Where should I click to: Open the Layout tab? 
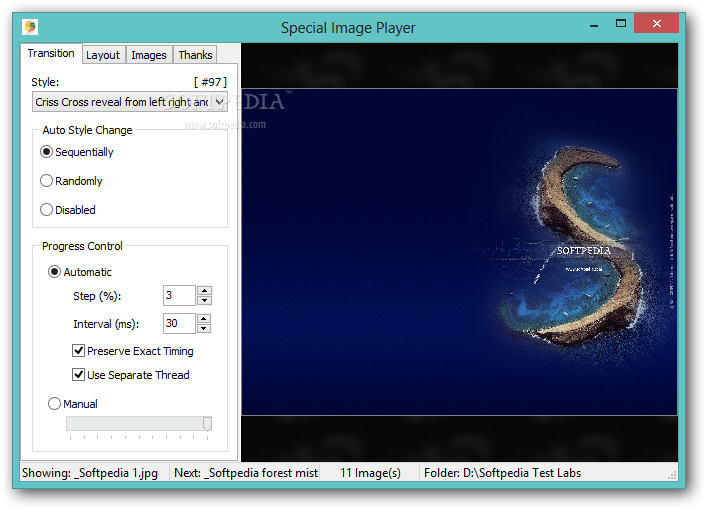pos(103,55)
